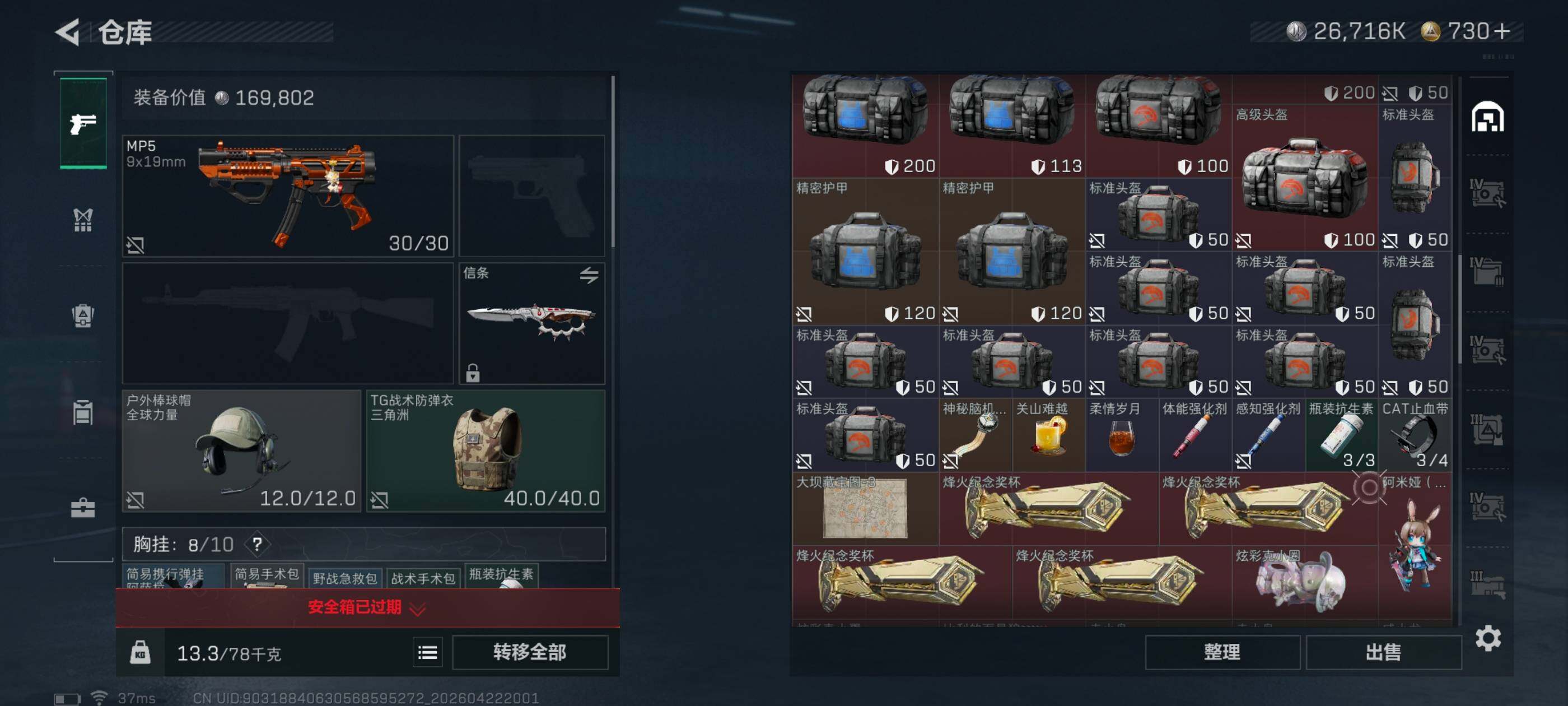Select the 高级头盔 item in stash

point(1304,177)
